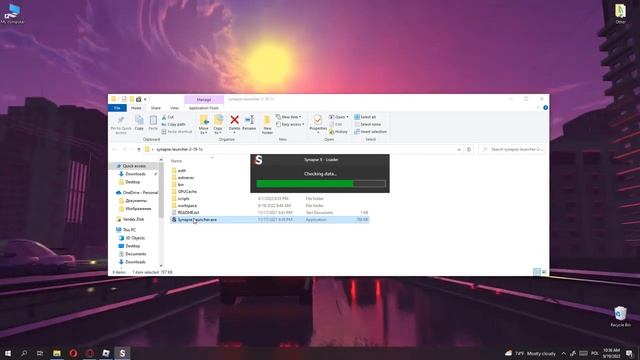Switch to the Share tab

click(156, 108)
